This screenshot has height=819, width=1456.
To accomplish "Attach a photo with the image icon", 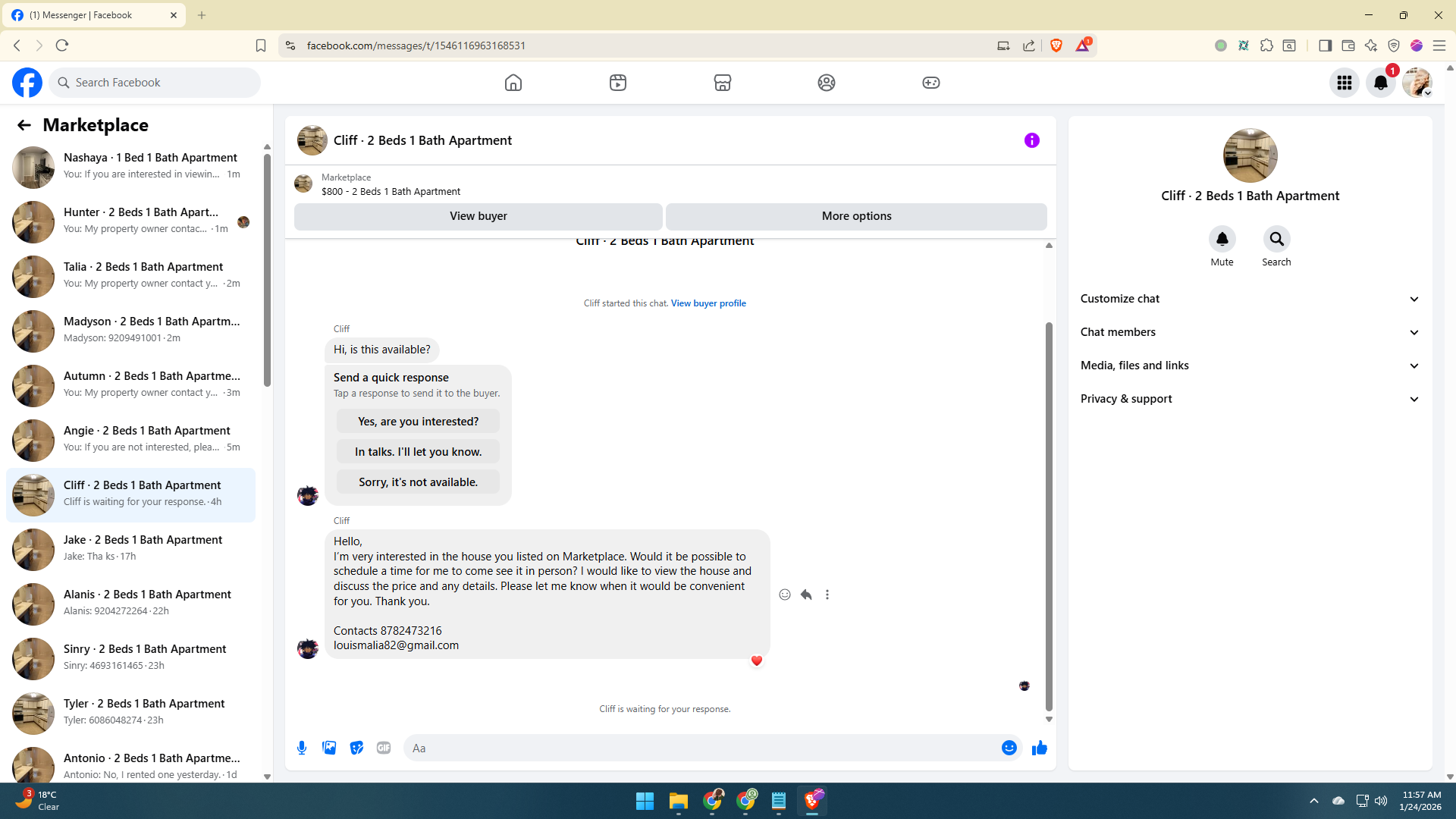I will (x=329, y=748).
